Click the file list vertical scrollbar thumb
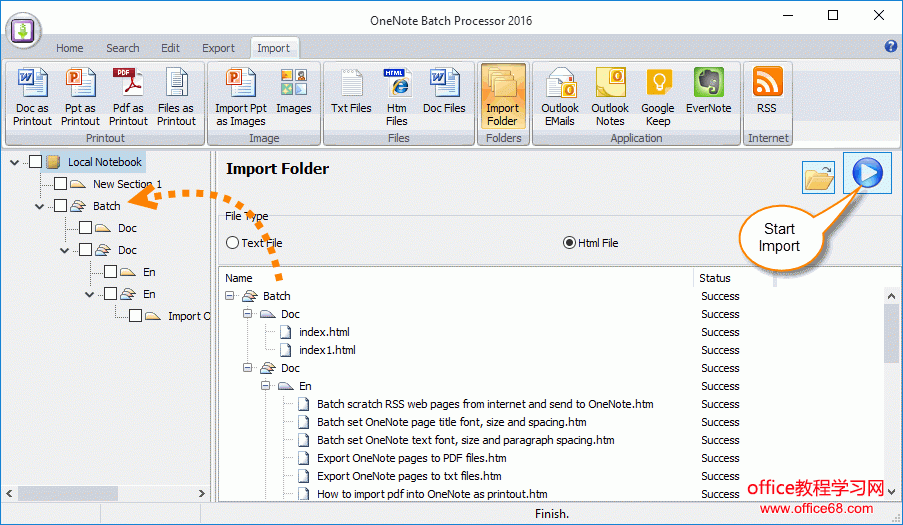The image size is (903, 525). click(x=891, y=334)
